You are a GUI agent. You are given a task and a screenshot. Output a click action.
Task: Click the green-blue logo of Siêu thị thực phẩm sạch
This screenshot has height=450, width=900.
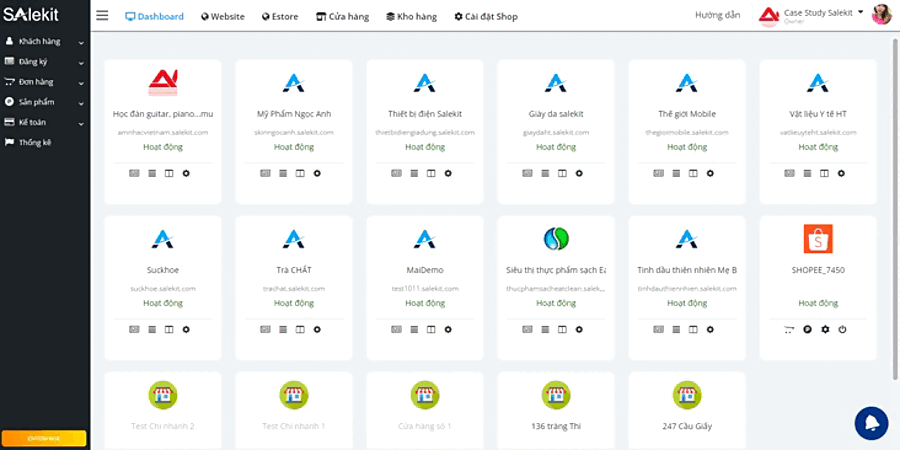click(556, 239)
